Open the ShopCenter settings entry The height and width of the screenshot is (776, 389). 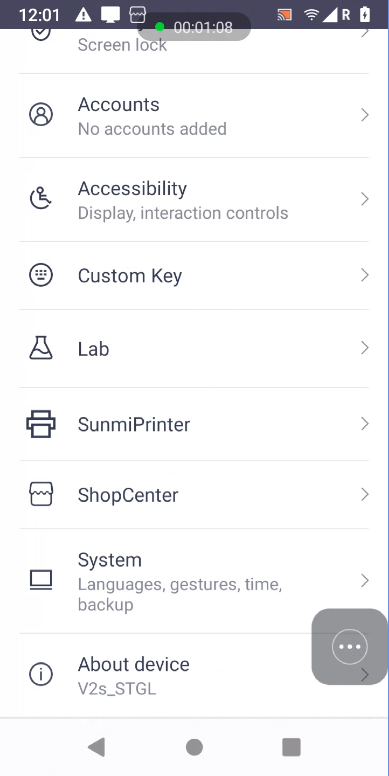[x=194, y=494]
